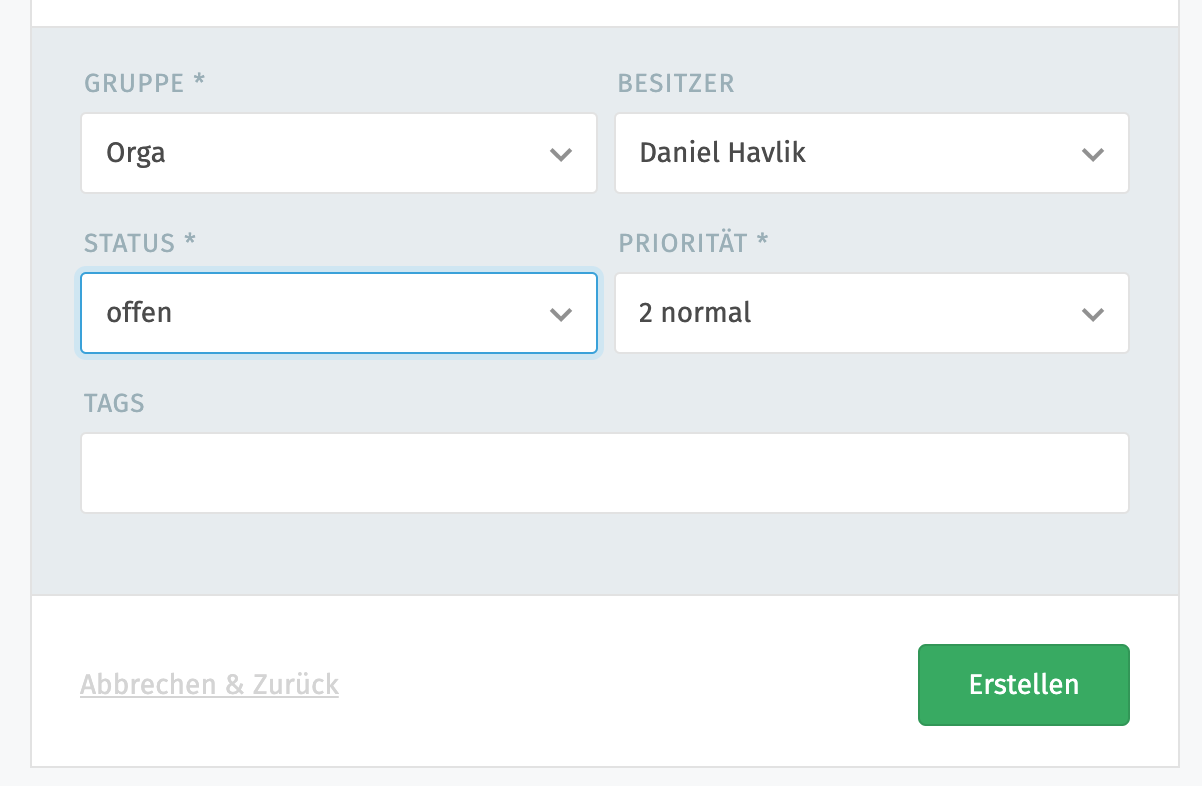Click the chevron arrow in Status dropdown
The width and height of the screenshot is (1202, 786).
(561, 314)
